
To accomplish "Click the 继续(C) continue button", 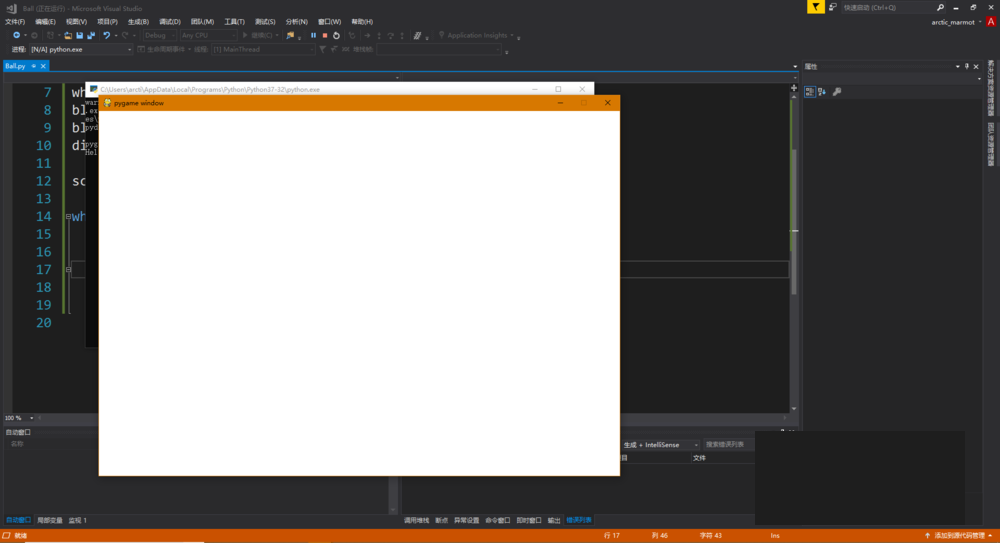I will [260, 36].
